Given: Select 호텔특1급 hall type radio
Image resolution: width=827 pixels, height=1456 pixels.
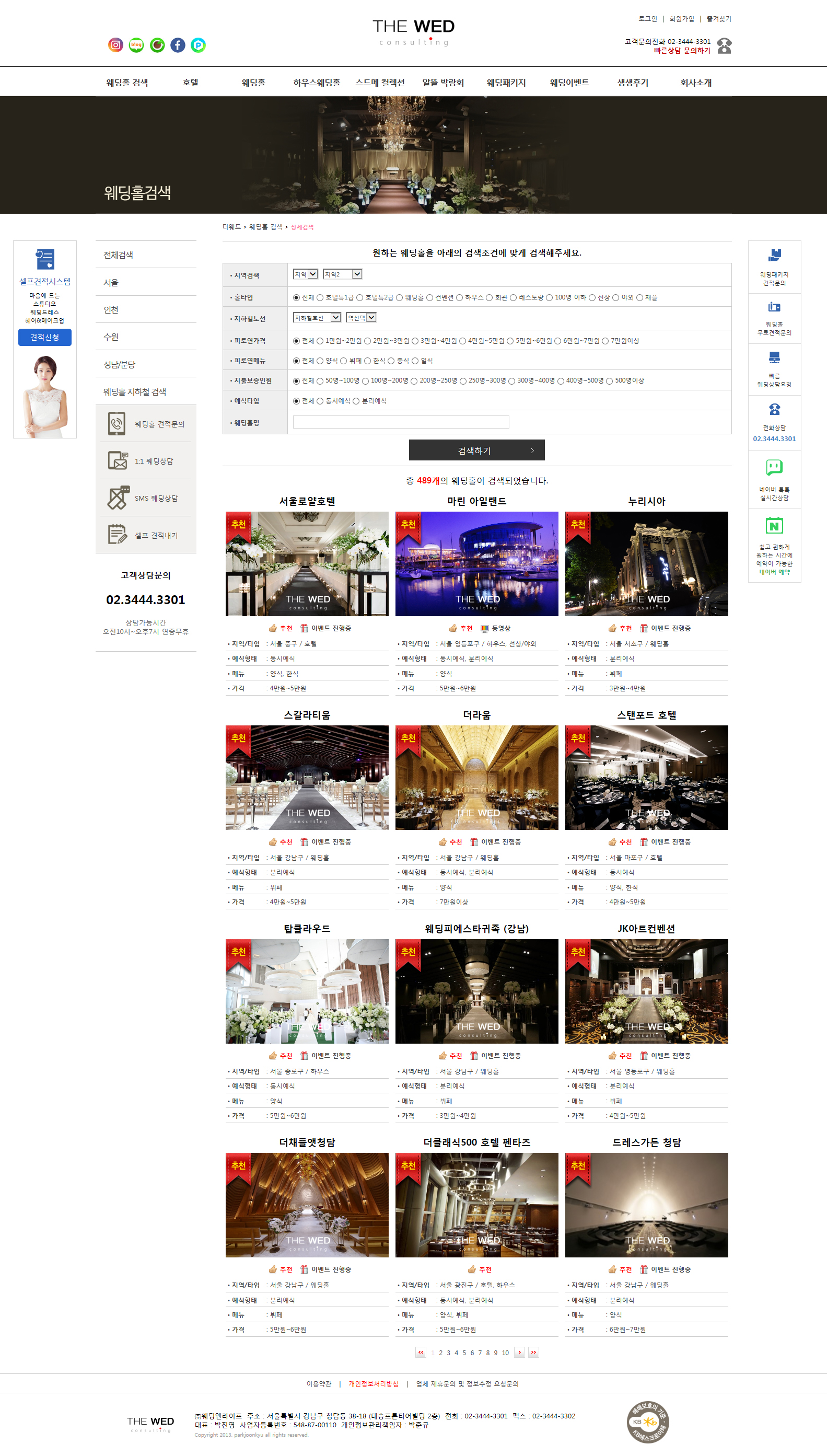Looking at the screenshot, I should [320, 298].
